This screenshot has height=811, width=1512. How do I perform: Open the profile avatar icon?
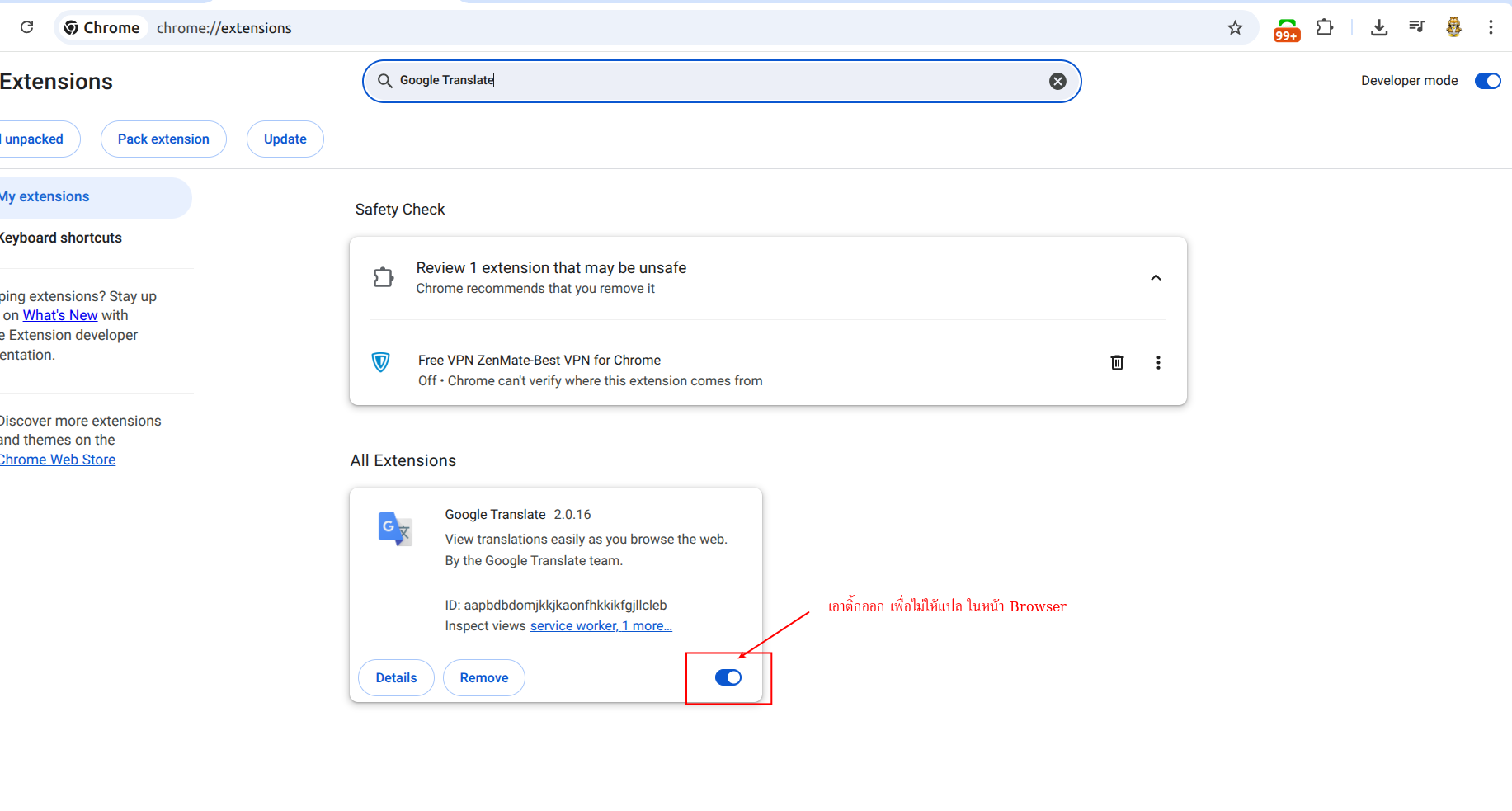tap(1453, 27)
